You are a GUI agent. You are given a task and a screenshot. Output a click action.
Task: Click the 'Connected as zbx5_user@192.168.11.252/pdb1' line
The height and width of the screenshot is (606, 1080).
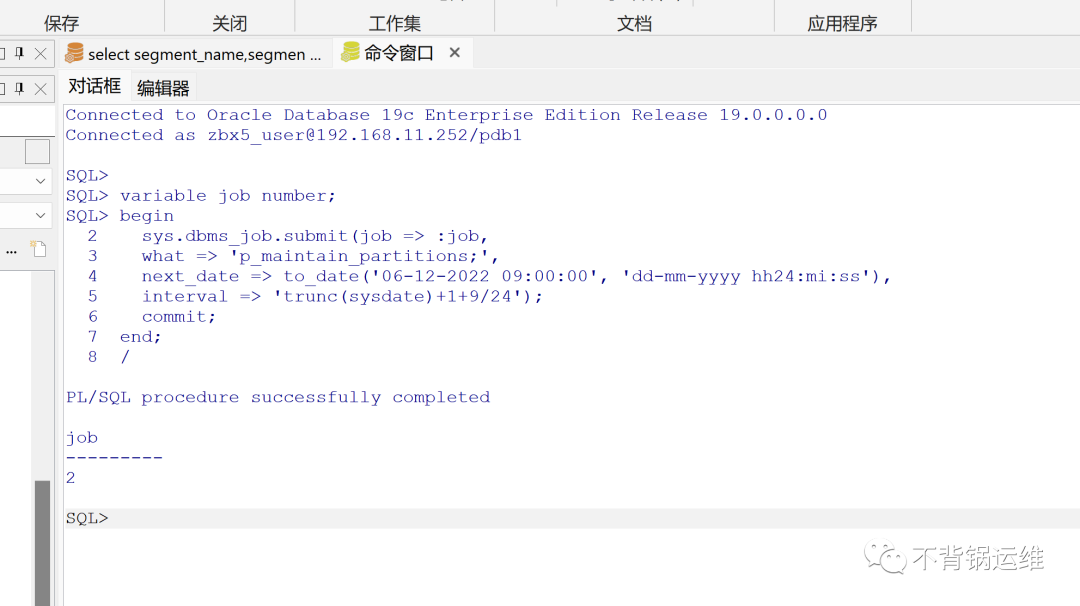293,135
